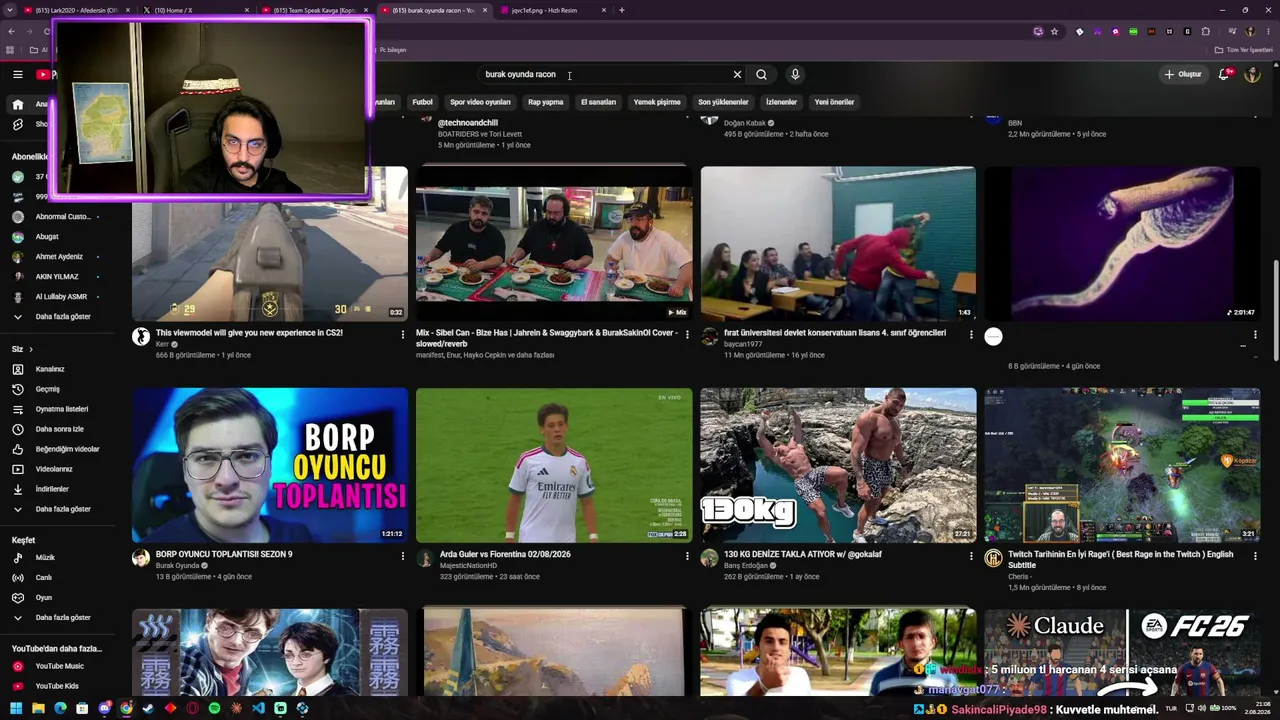
Task: Open options for Arda Guler vs Fiorentina video
Action: coord(687,556)
